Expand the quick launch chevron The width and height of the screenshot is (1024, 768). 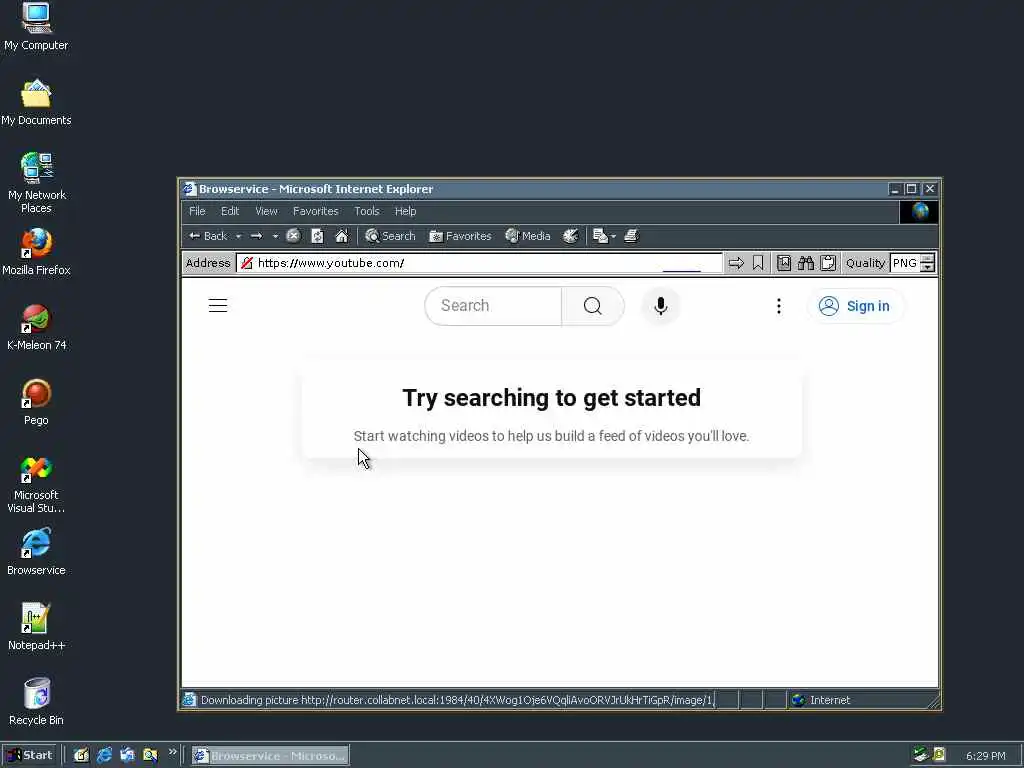(x=172, y=752)
